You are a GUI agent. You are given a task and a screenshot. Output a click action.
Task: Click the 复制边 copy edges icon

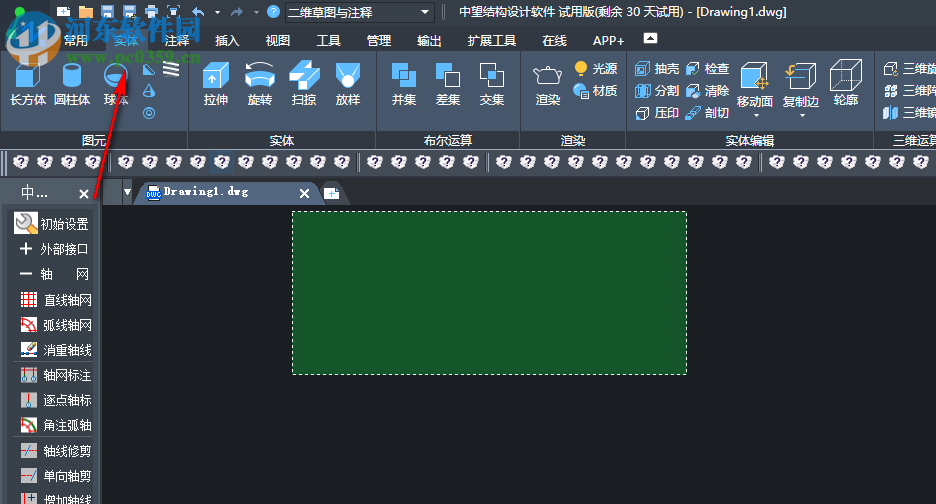click(x=800, y=78)
